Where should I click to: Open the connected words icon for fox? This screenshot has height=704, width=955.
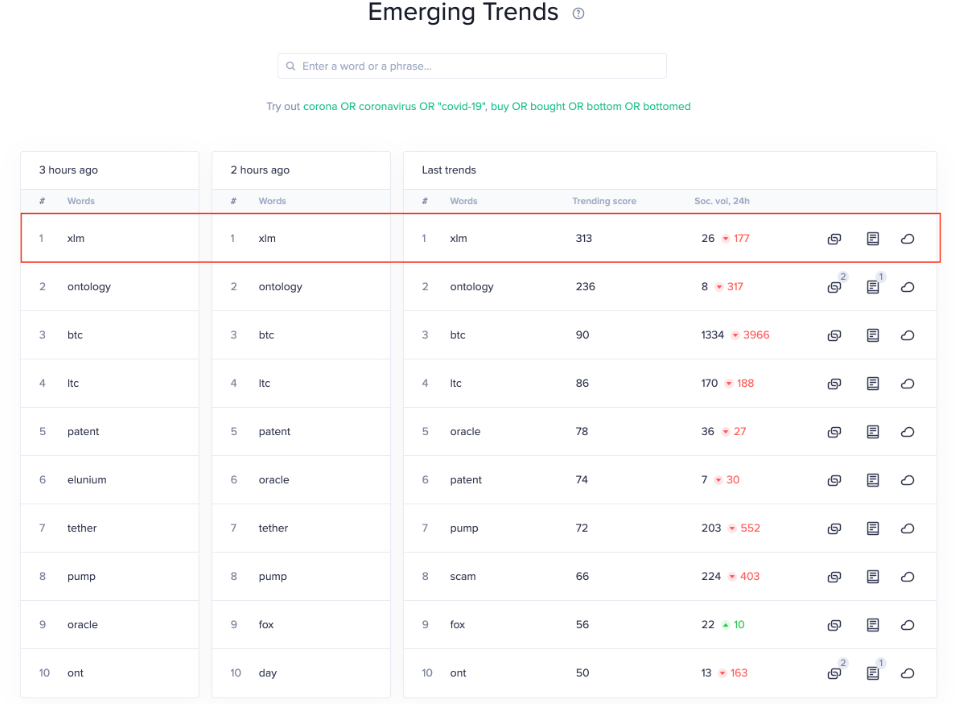[x=834, y=625]
